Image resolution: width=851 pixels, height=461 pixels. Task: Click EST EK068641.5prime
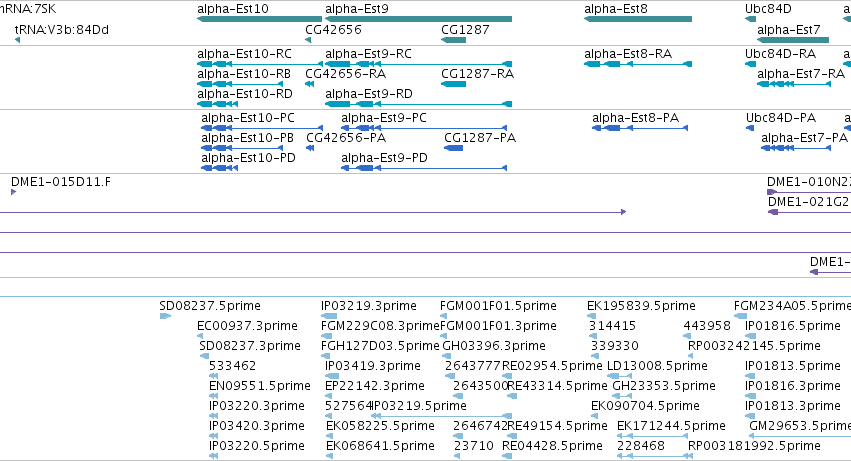[x=380, y=446]
